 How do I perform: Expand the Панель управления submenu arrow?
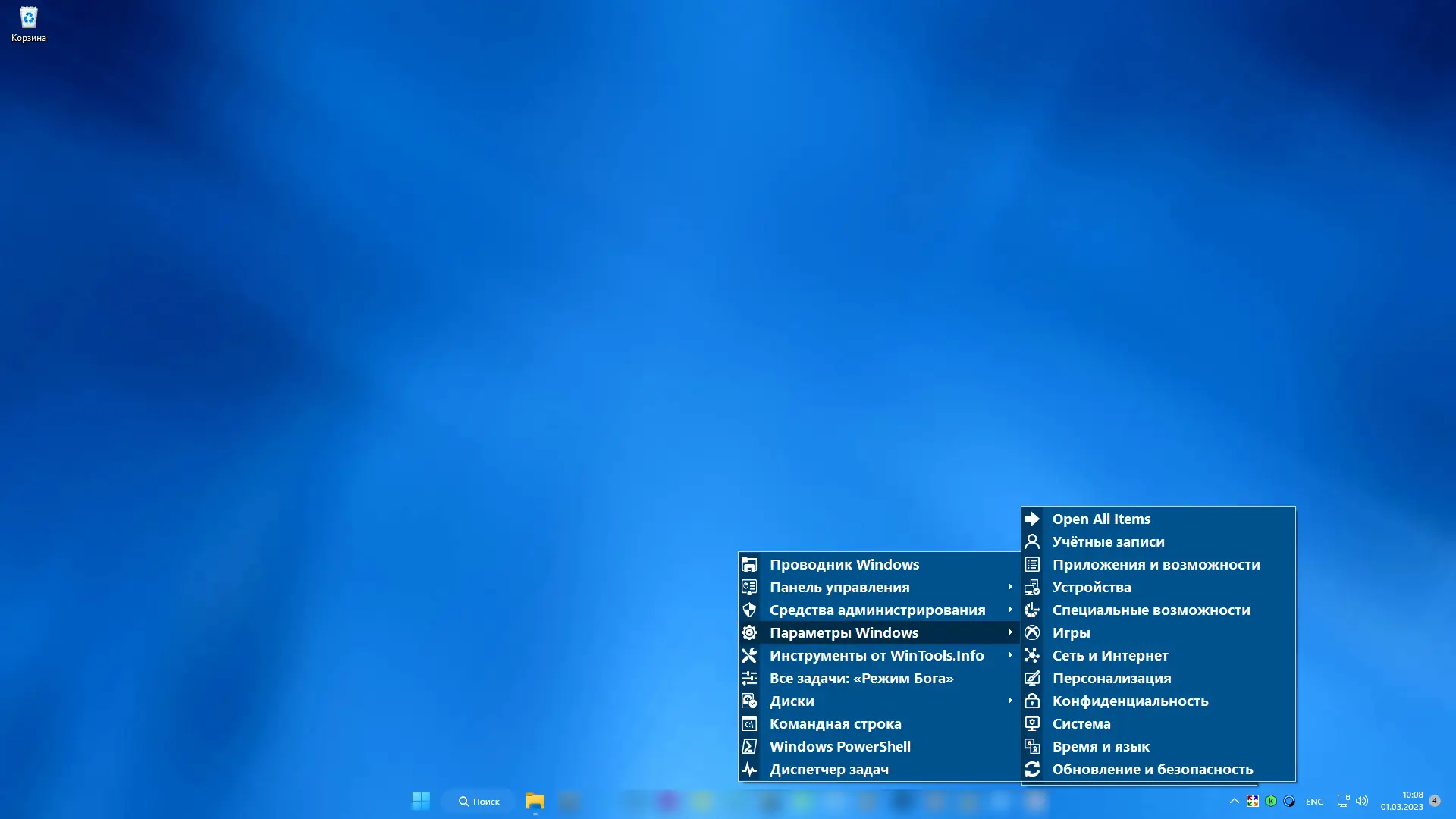point(1010,587)
